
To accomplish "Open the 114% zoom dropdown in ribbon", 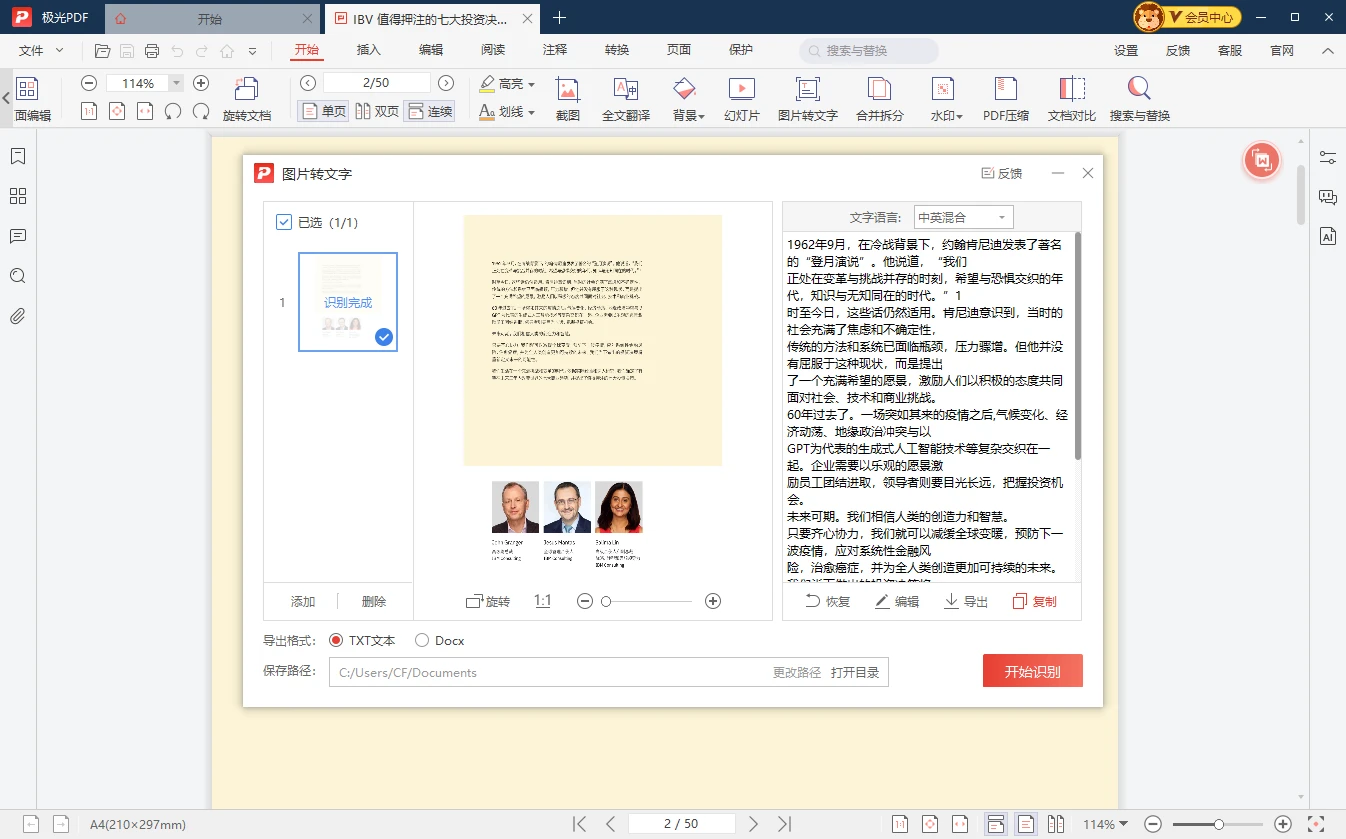I will [x=177, y=83].
